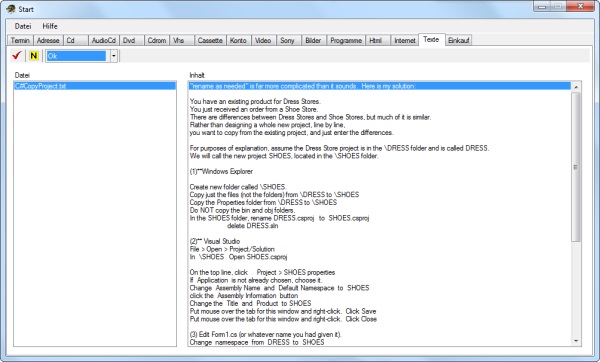Click line "delete DRESS.sln"
600x362 pixels.
click(x=253, y=225)
